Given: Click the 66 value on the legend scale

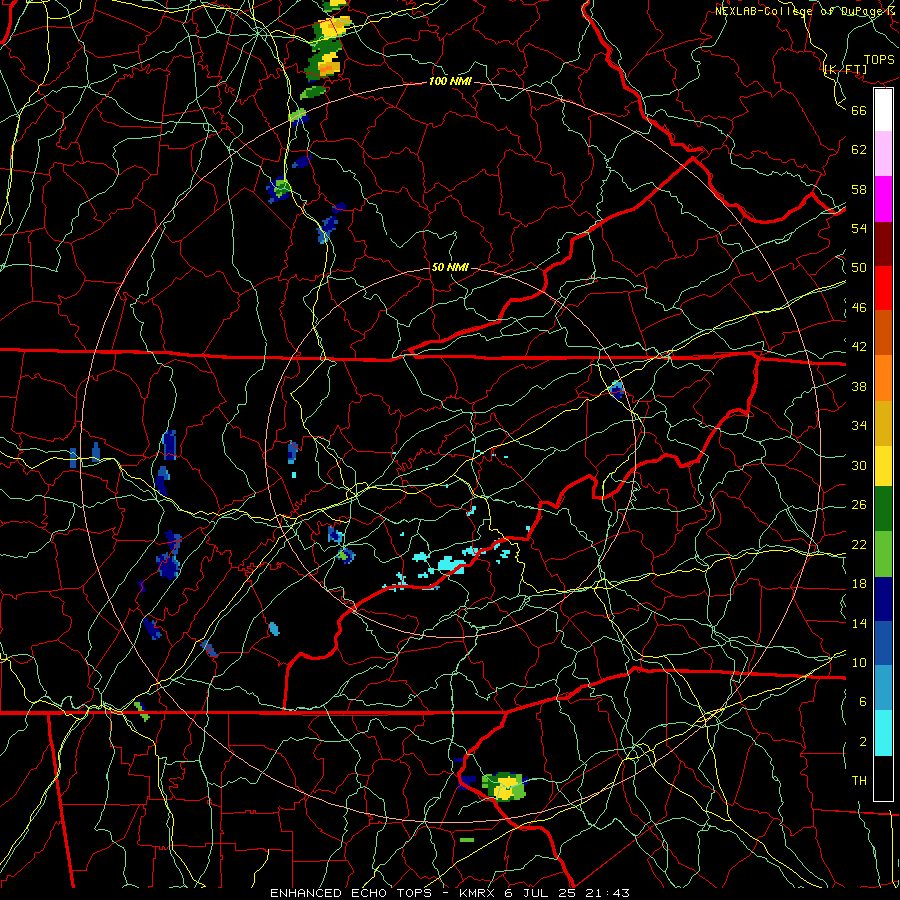Looking at the screenshot, I should coord(859,110).
